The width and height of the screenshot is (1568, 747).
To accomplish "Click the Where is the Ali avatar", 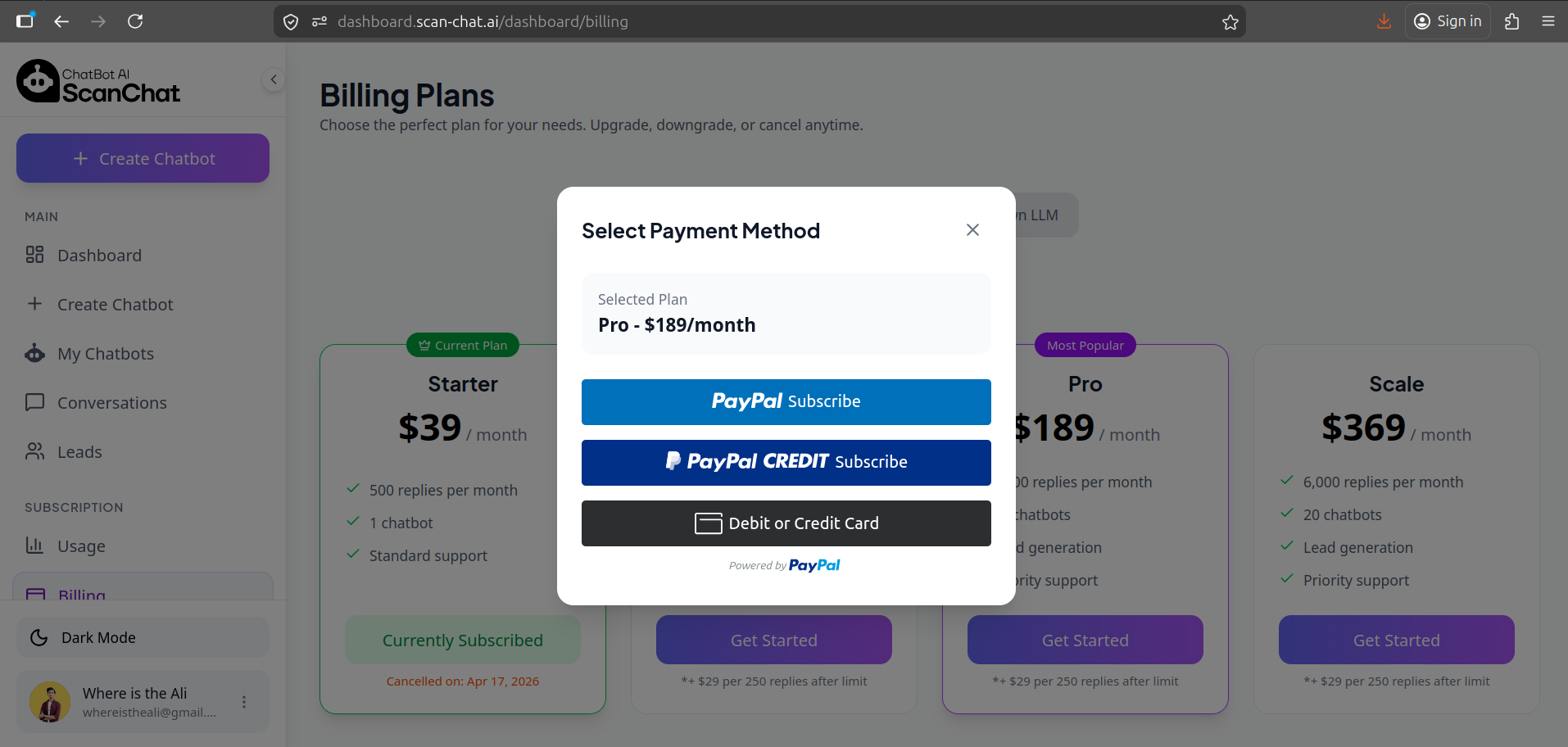I will pyautogui.click(x=50, y=702).
